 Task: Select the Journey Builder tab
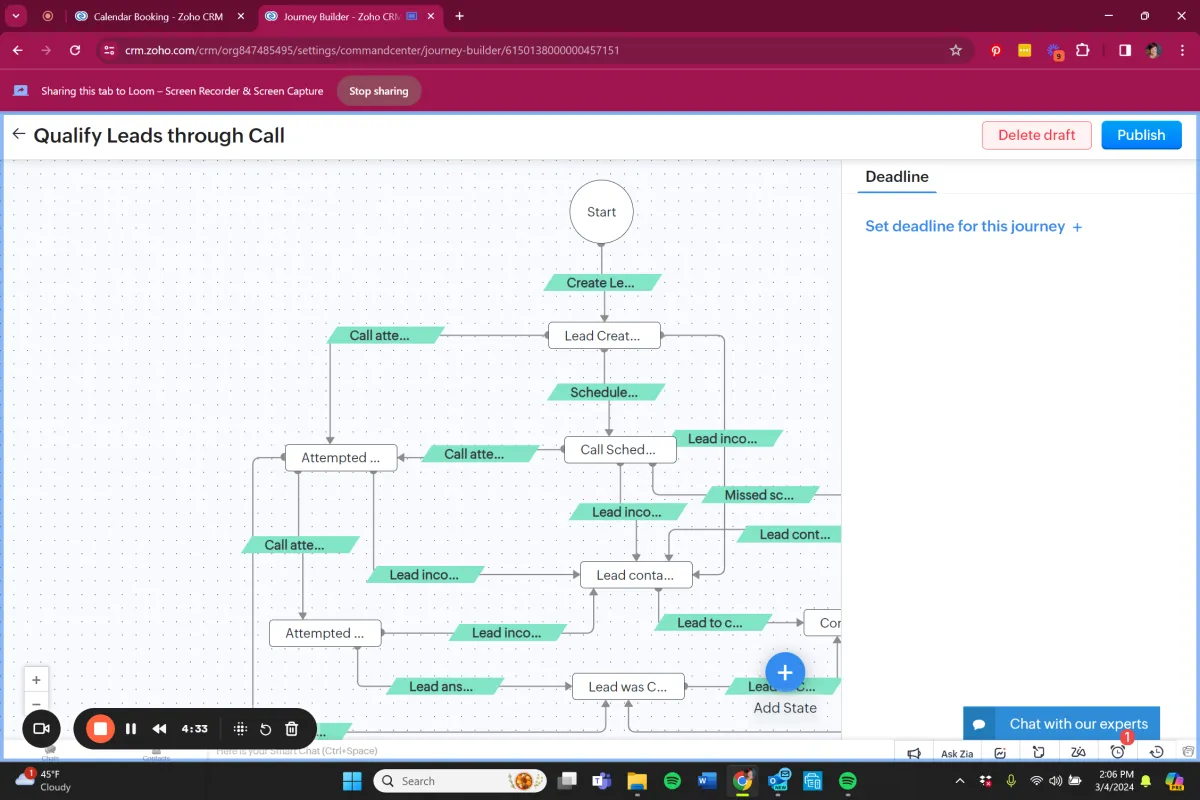[x=342, y=16]
